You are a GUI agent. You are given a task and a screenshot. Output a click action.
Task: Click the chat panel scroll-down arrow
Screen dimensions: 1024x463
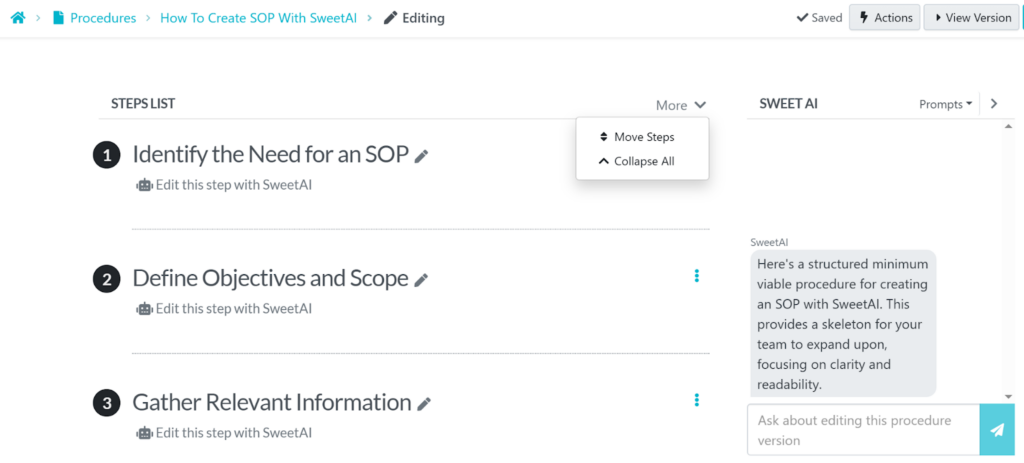(1009, 396)
